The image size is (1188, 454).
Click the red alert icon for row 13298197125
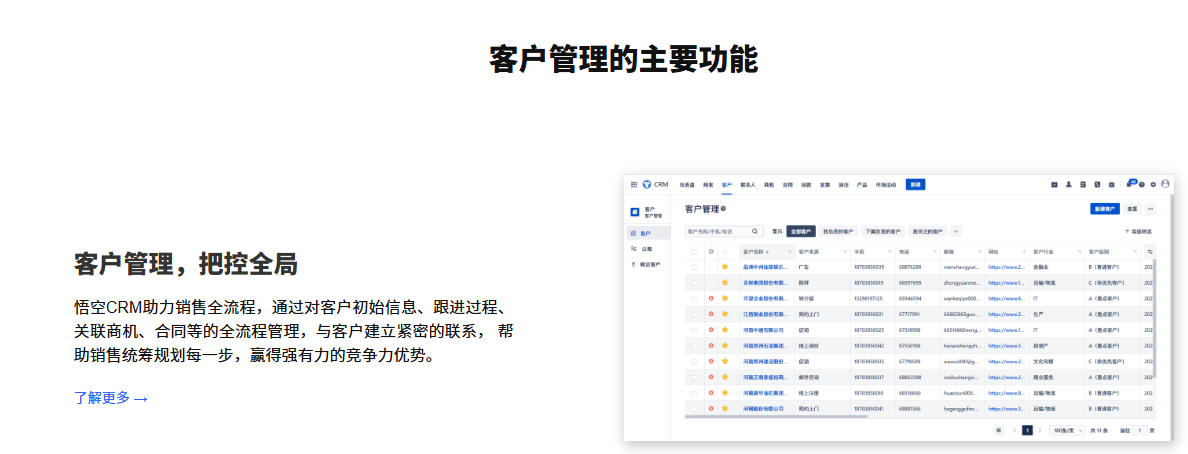pyautogui.click(x=711, y=298)
